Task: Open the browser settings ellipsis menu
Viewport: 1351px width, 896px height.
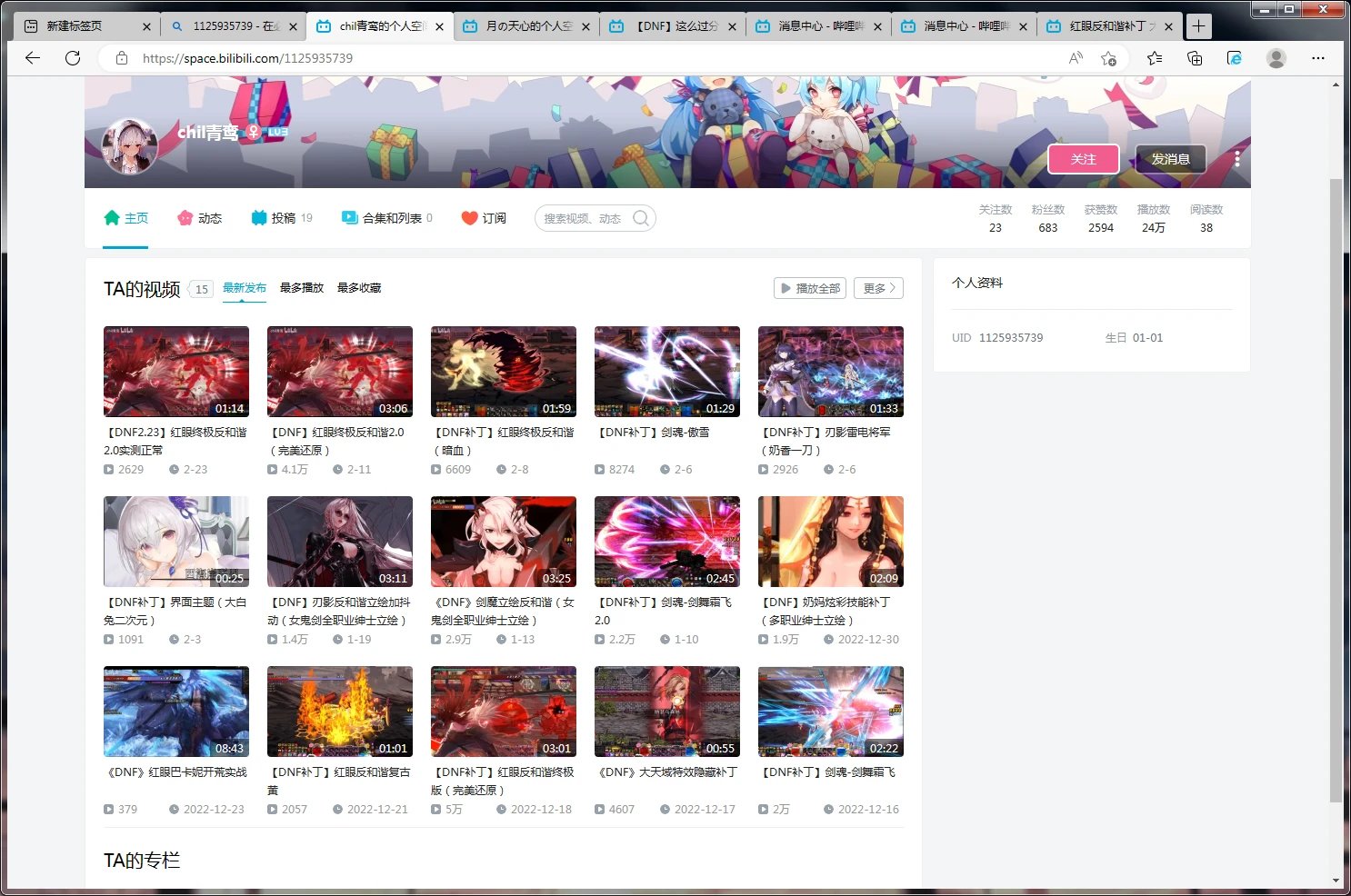Action: 1318,58
